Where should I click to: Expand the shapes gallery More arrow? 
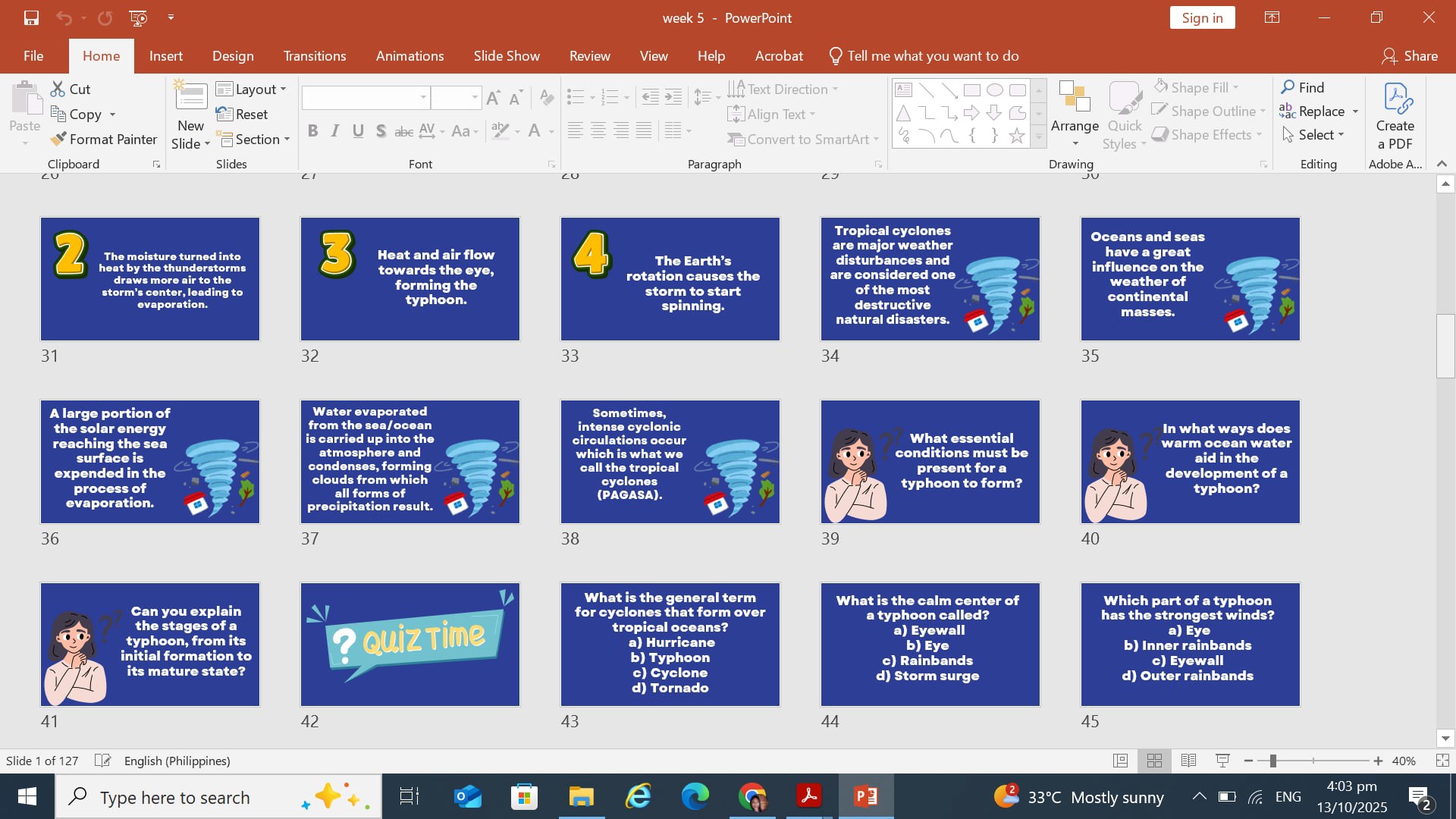(1039, 136)
